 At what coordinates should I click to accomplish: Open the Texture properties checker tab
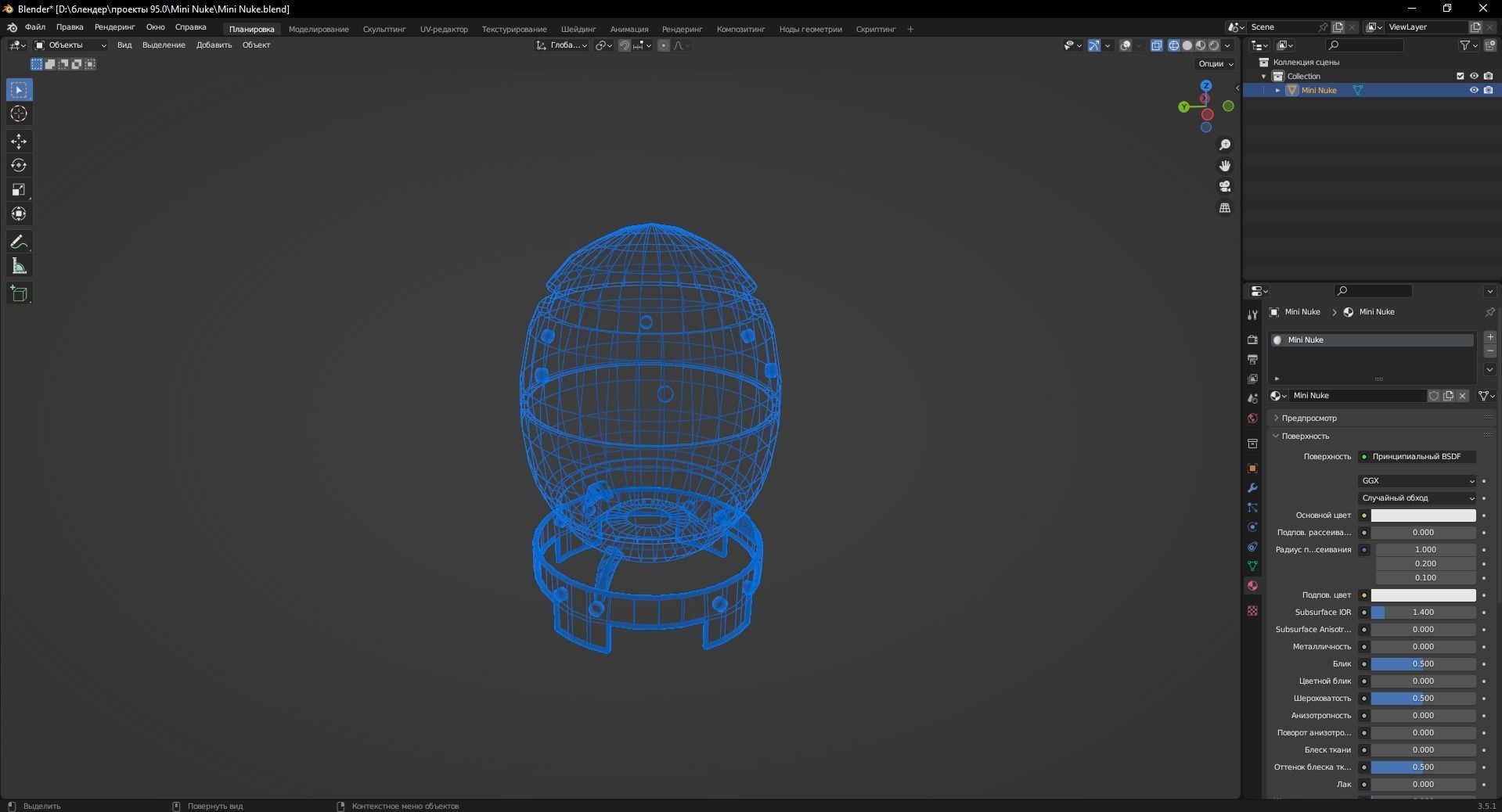tap(1252, 610)
